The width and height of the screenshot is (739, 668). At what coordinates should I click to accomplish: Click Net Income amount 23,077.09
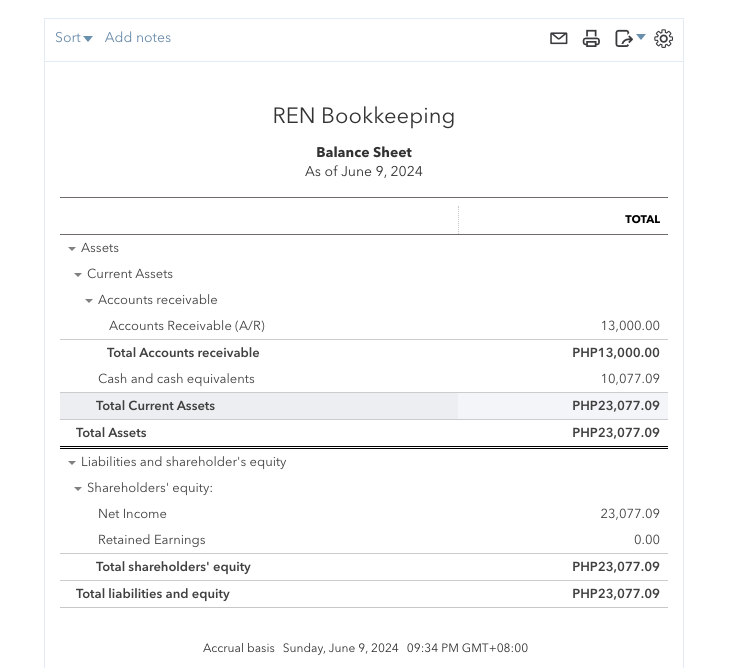click(630, 514)
